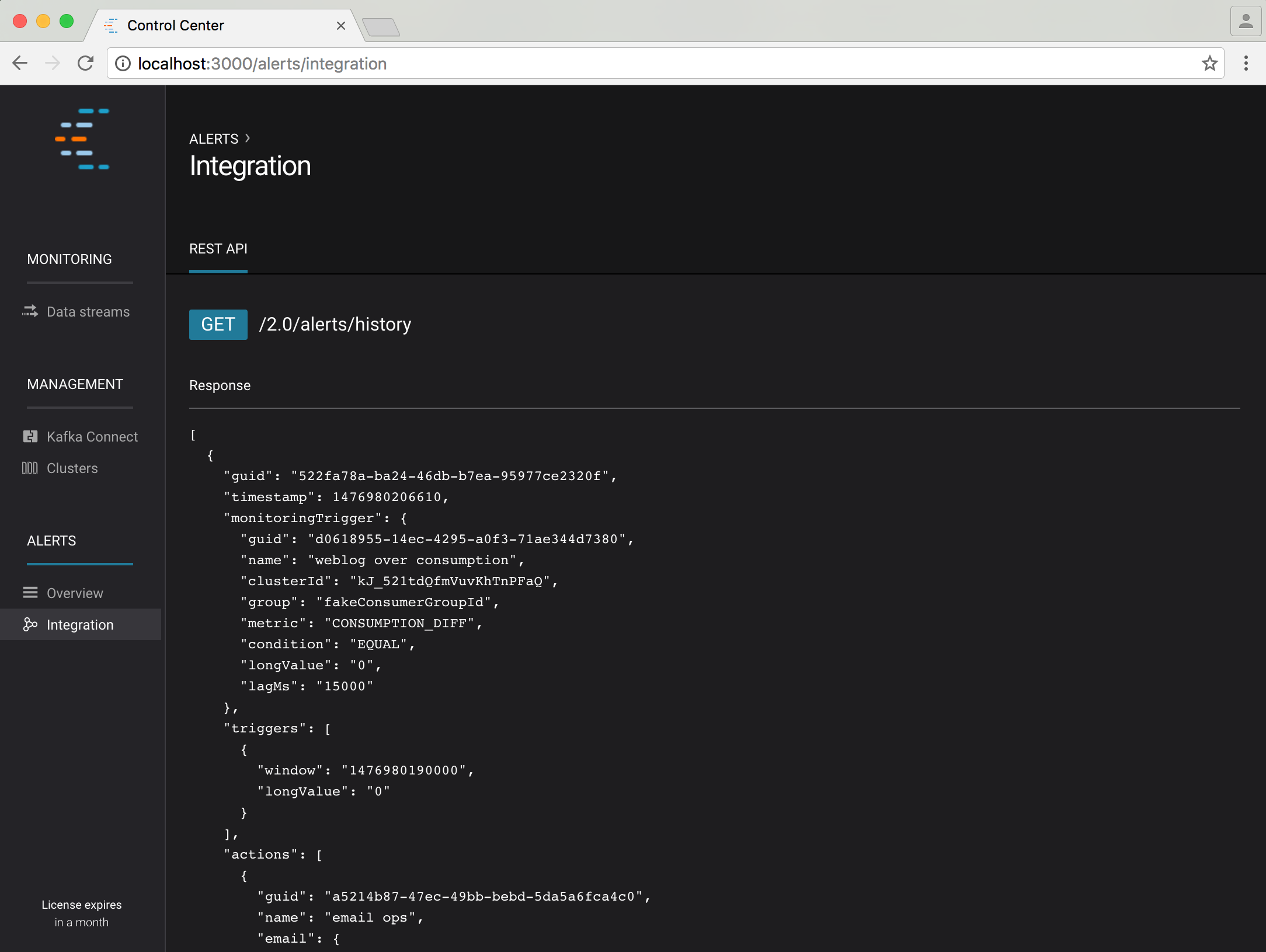
Task: Click the breadcrumb chevron after ALERTS
Action: 248,138
